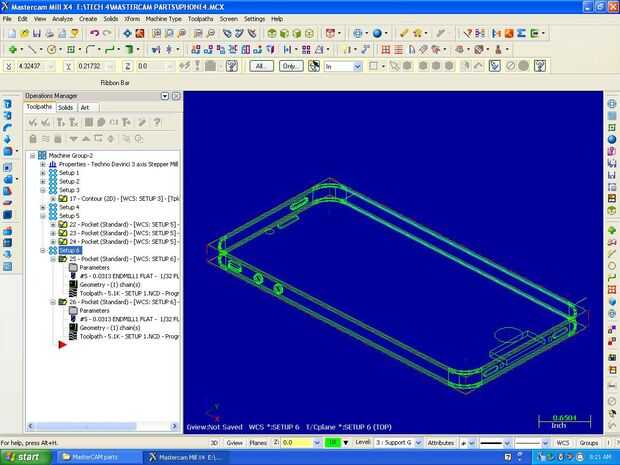Viewport: 620px width, 465px height.
Task: Click the move insert arrow up icon
Action: point(86,139)
